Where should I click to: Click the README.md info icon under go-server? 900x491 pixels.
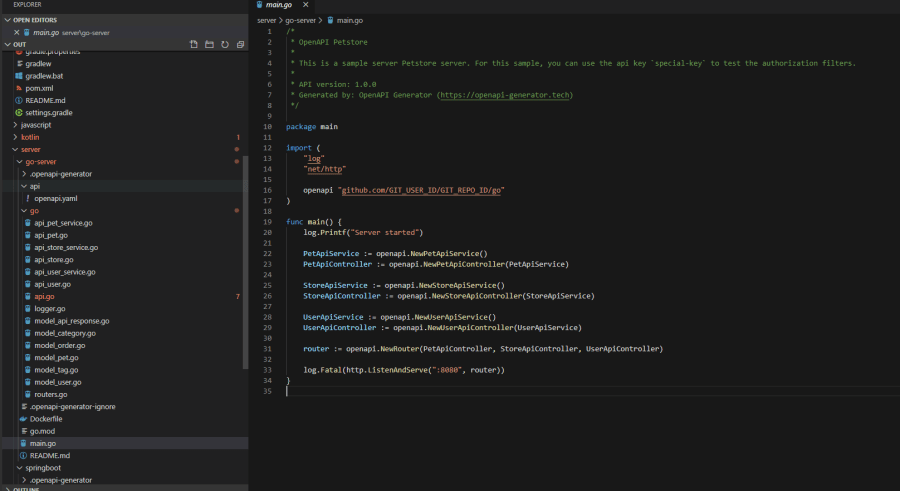pos(23,455)
